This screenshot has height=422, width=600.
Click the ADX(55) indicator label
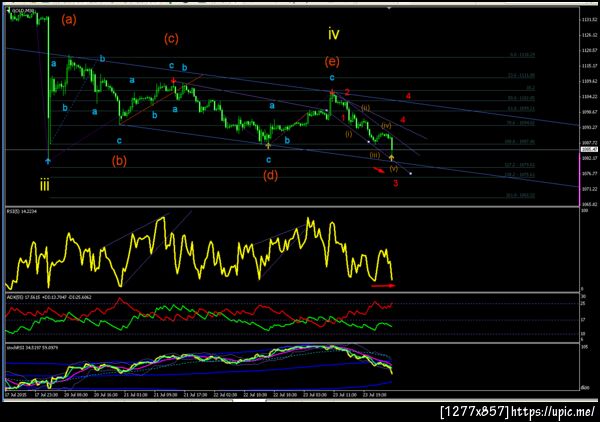(49, 297)
